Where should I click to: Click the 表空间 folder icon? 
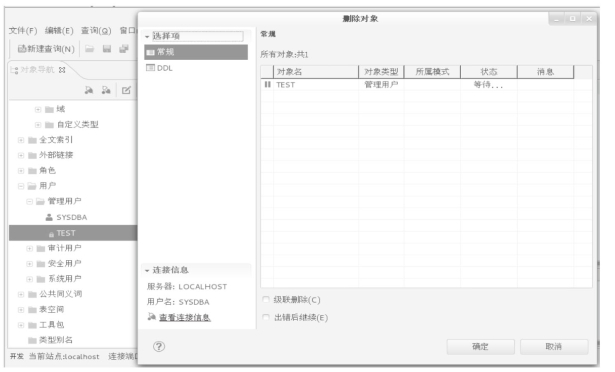coord(33,310)
